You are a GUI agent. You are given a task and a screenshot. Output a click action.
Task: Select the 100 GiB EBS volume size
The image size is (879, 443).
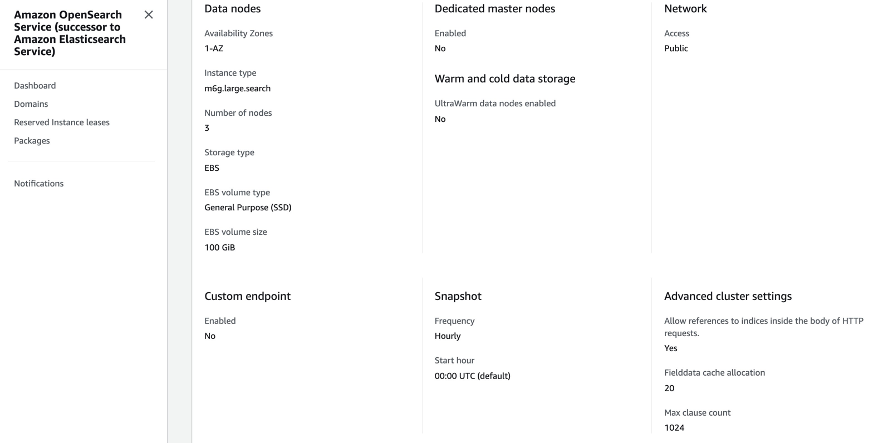[x=220, y=247]
